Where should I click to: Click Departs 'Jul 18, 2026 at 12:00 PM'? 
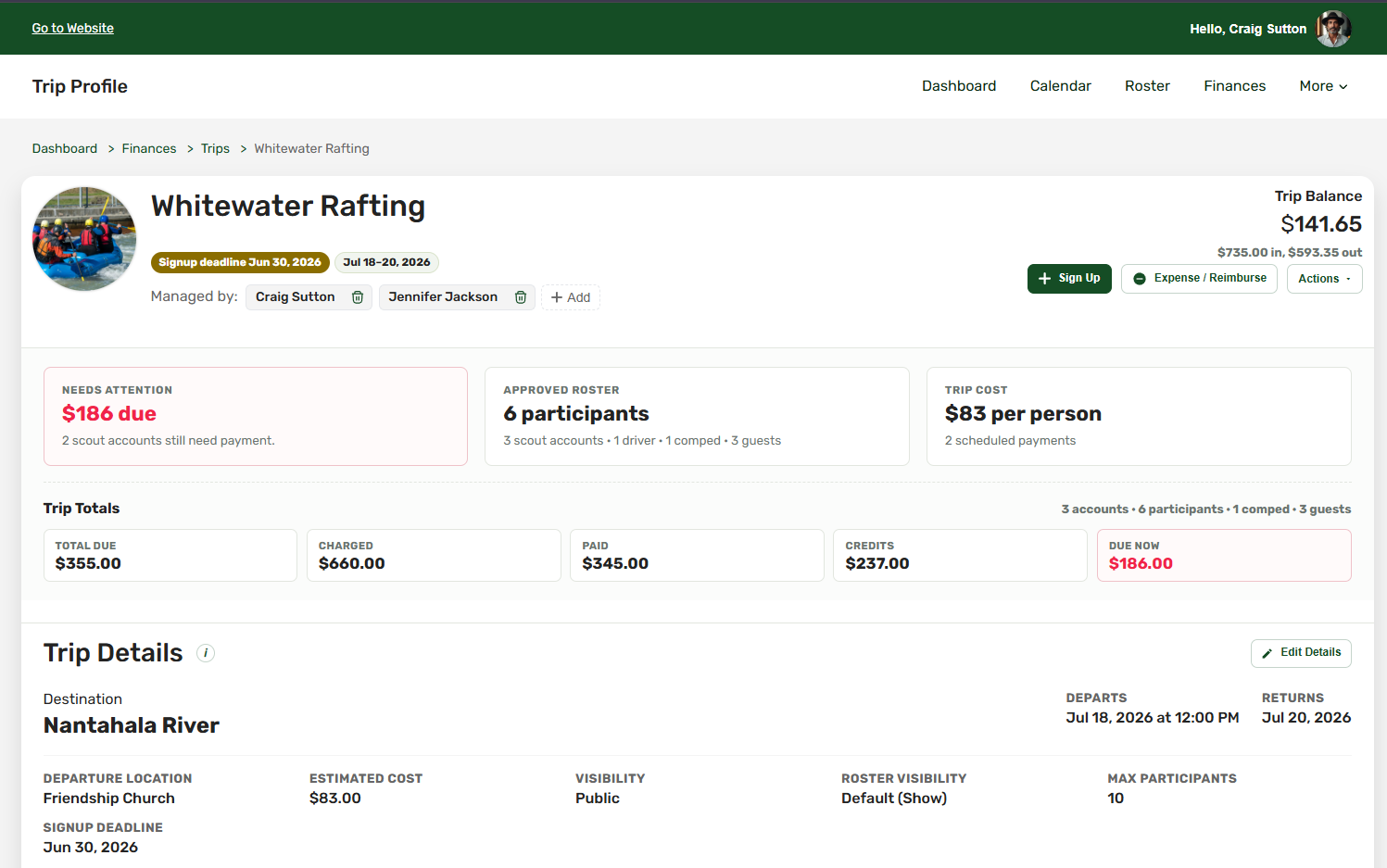[x=1153, y=718]
